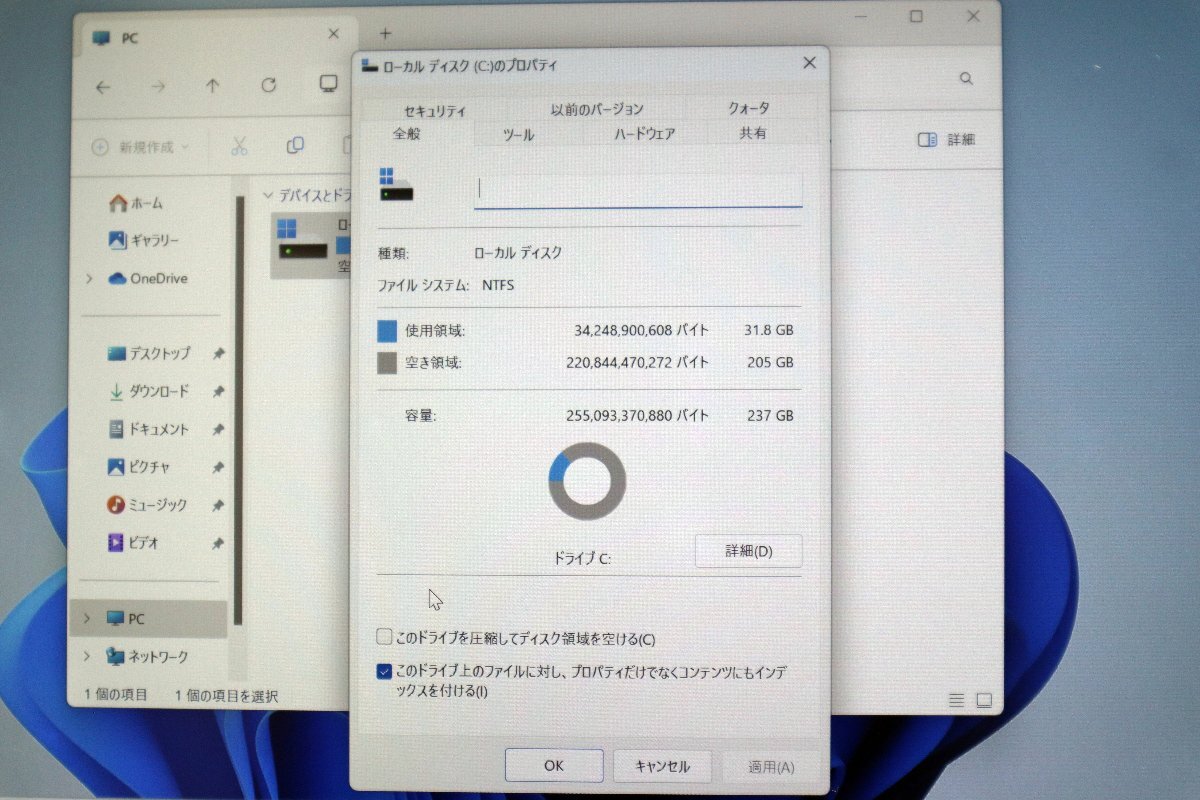Click the drive icon in properties dialog

coord(396,184)
